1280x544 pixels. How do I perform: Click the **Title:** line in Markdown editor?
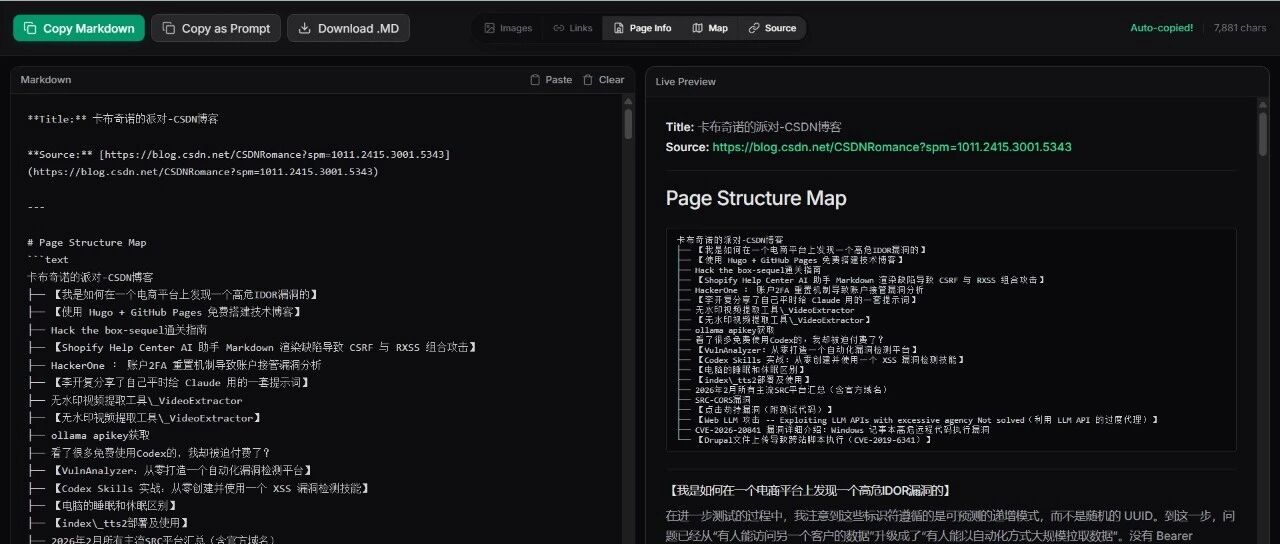123,118
